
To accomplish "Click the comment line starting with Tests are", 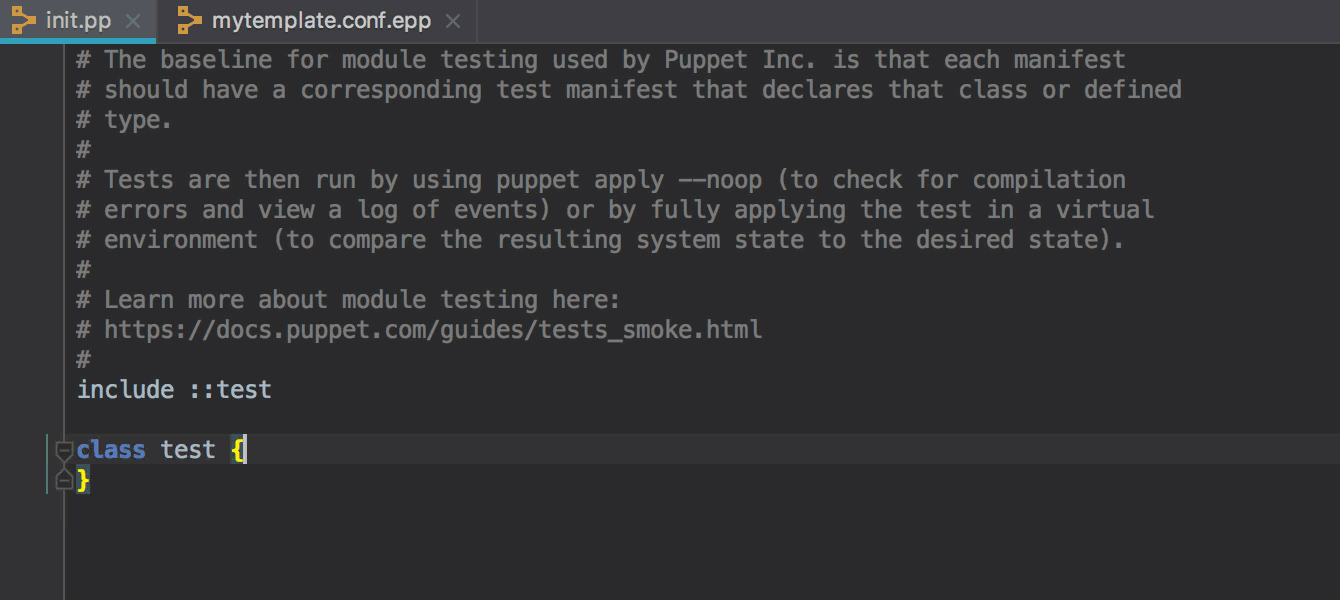I will pyautogui.click(x=601, y=179).
